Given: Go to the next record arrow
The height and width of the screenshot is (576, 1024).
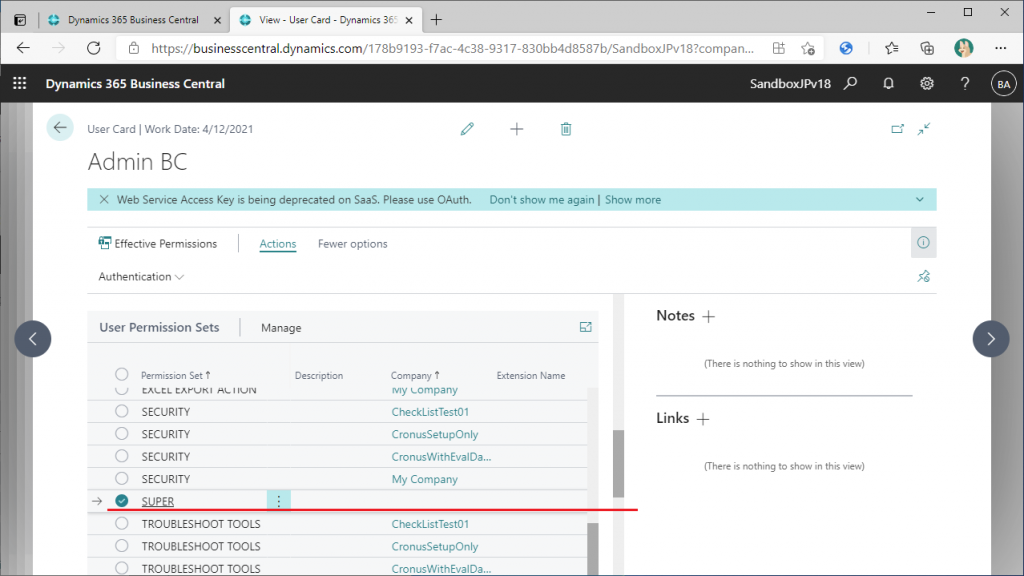Looking at the screenshot, I should pos(991,338).
